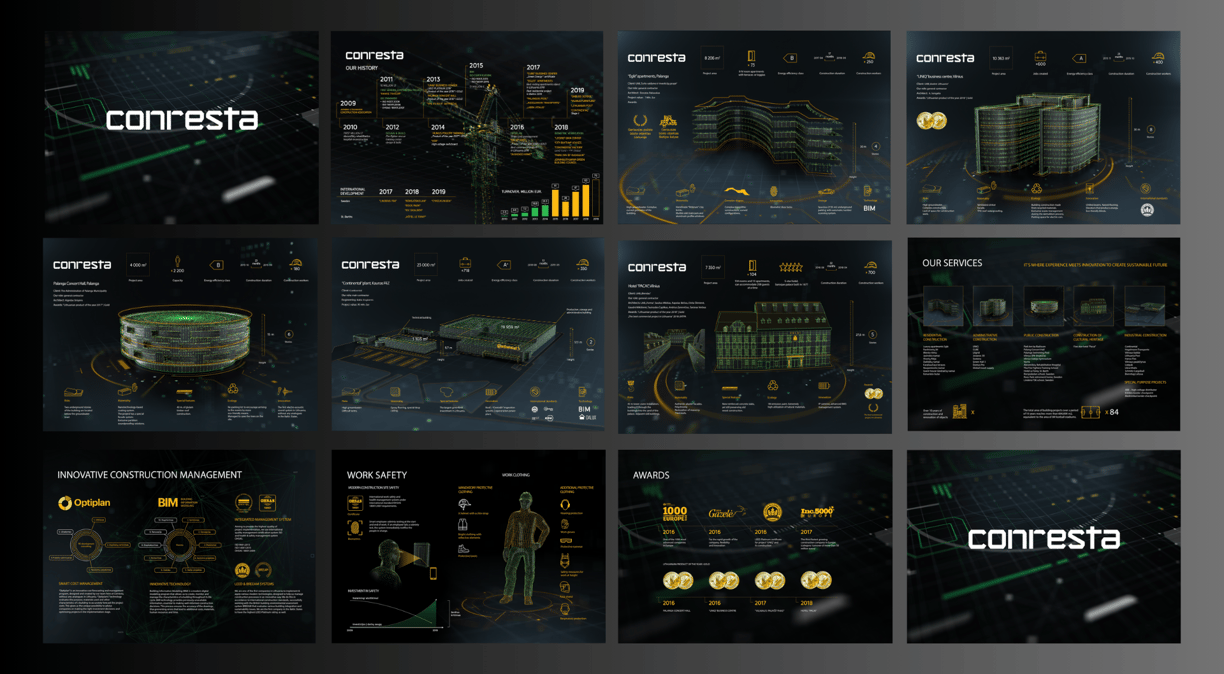
Task: Click the five-star rating on Hotel PACAI slide
Action: coord(791,267)
